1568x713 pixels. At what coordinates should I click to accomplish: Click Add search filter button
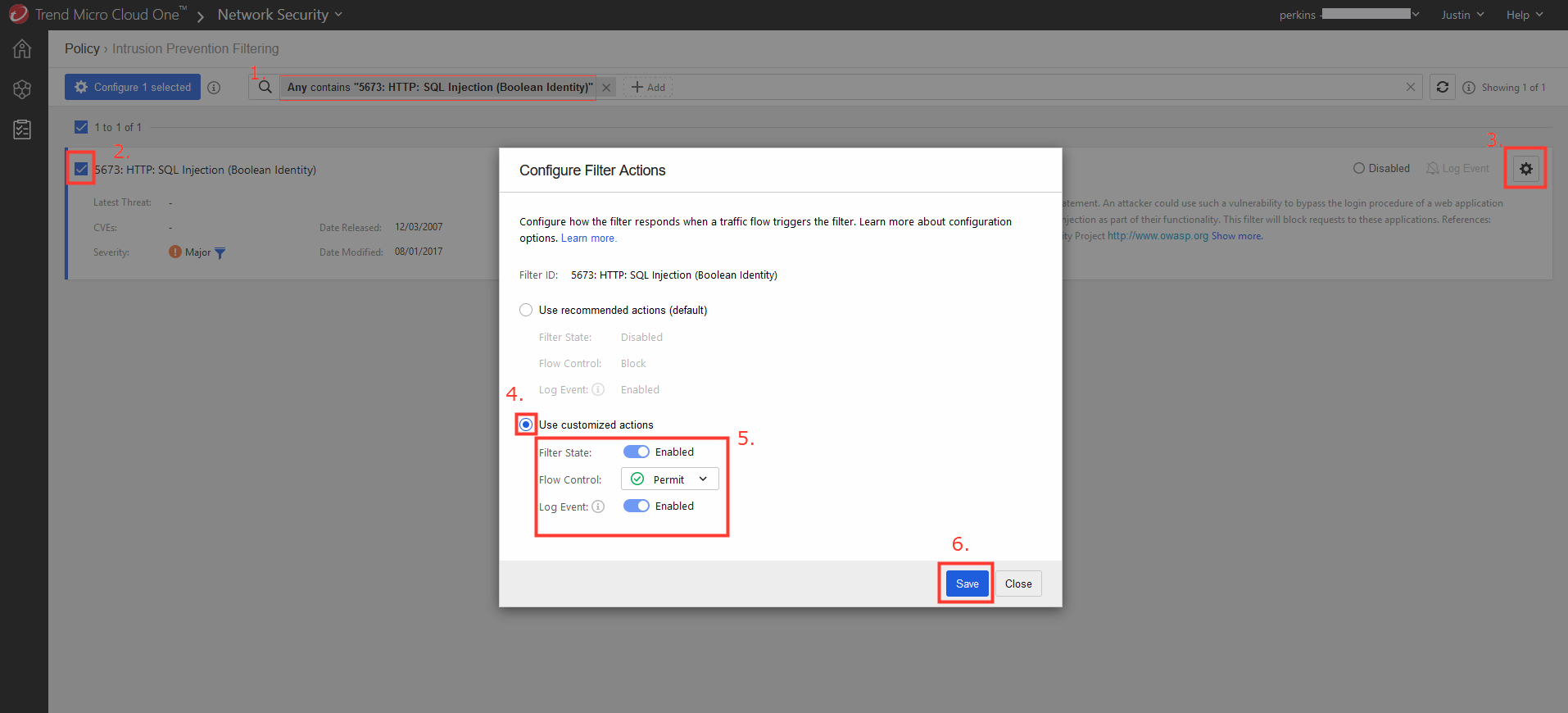pos(648,88)
